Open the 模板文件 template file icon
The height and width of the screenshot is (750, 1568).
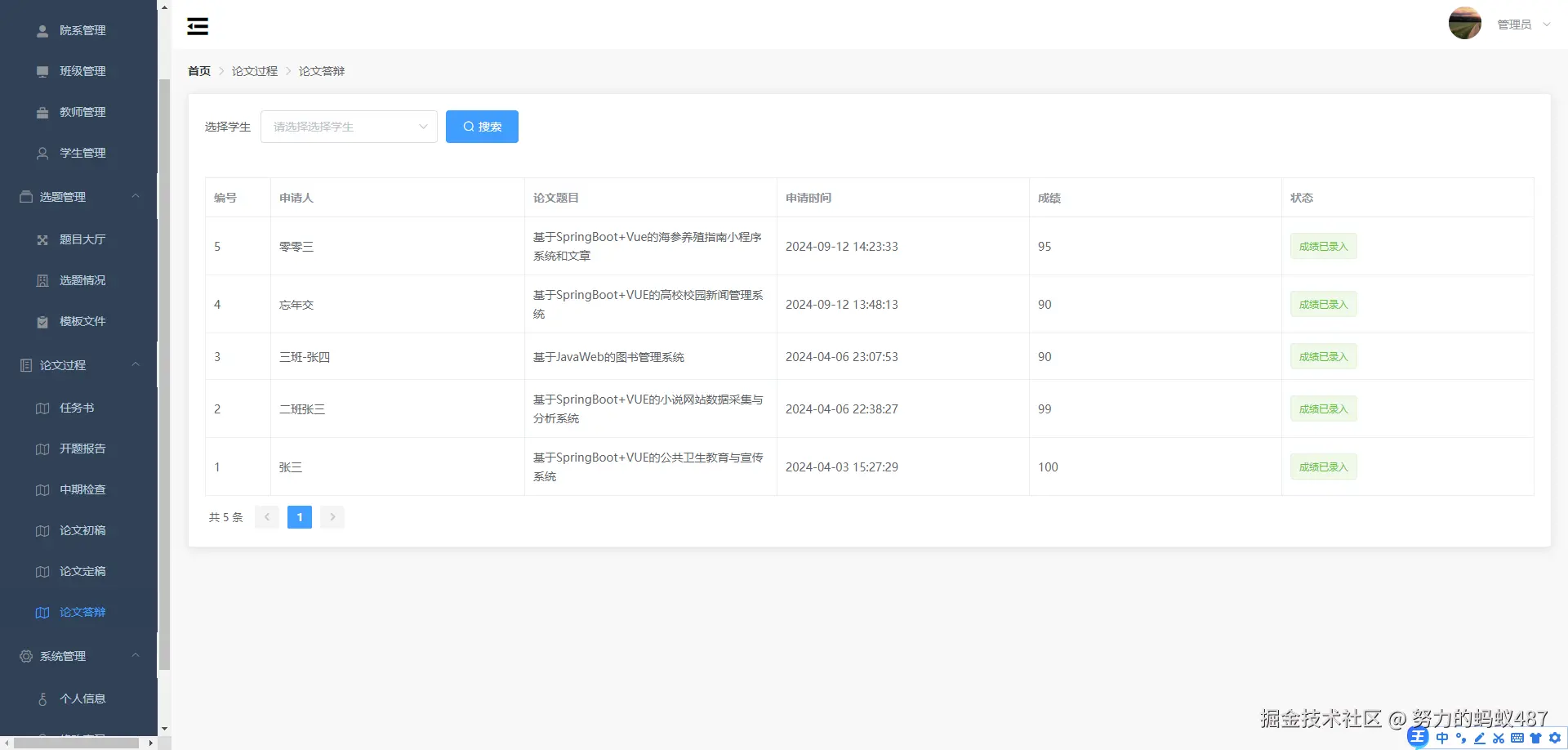pos(42,321)
